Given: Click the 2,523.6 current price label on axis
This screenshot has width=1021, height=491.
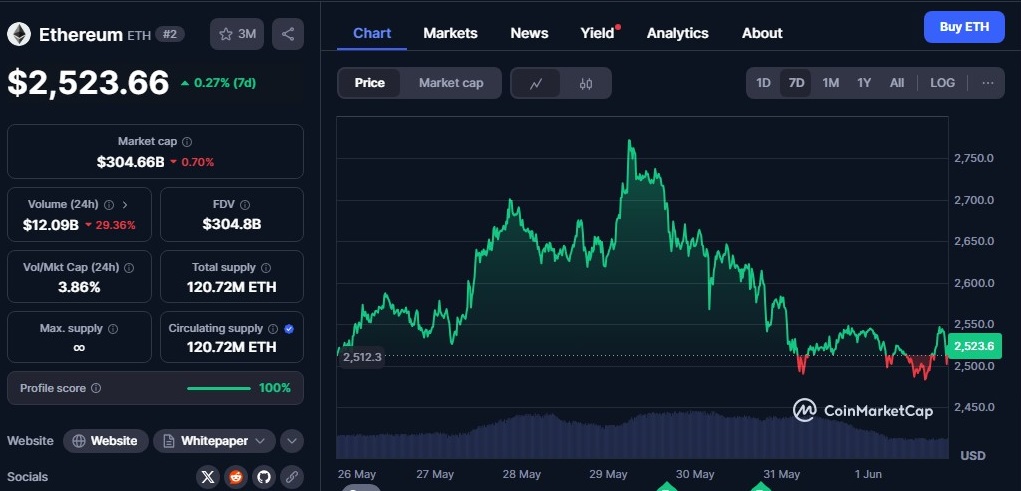Looking at the screenshot, I should [x=974, y=346].
